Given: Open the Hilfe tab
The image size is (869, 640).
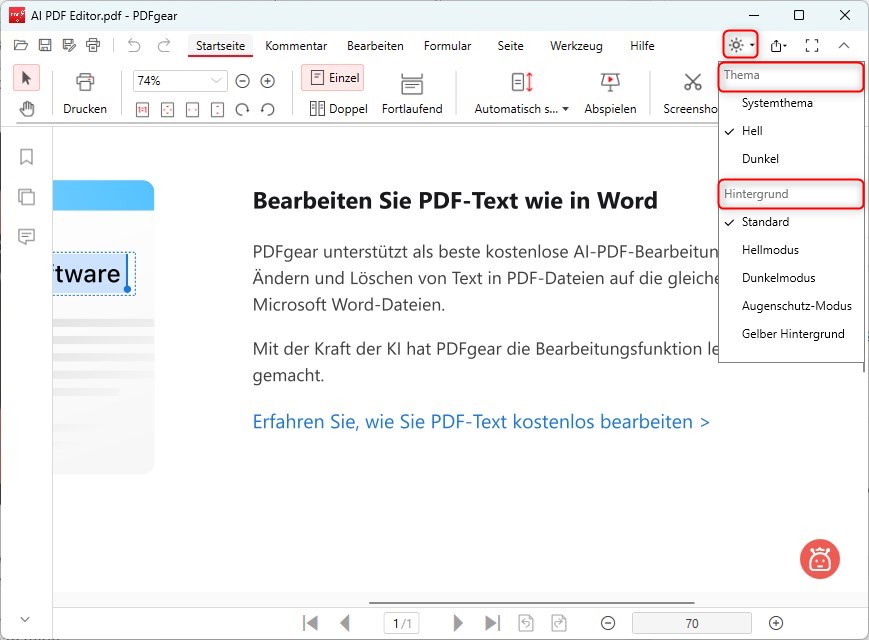Looking at the screenshot, I should tap(642, 46).
